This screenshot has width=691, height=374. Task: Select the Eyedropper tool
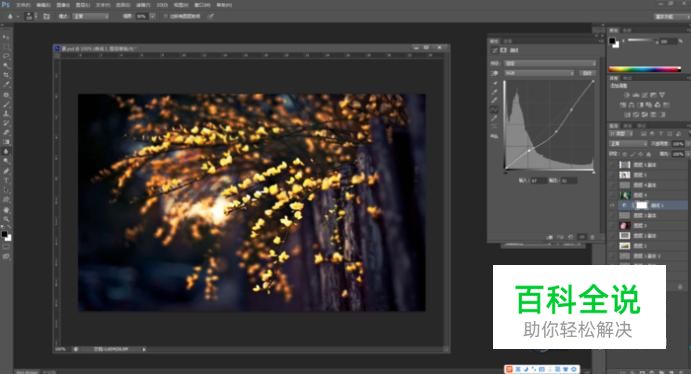click(x=6, y=84)
